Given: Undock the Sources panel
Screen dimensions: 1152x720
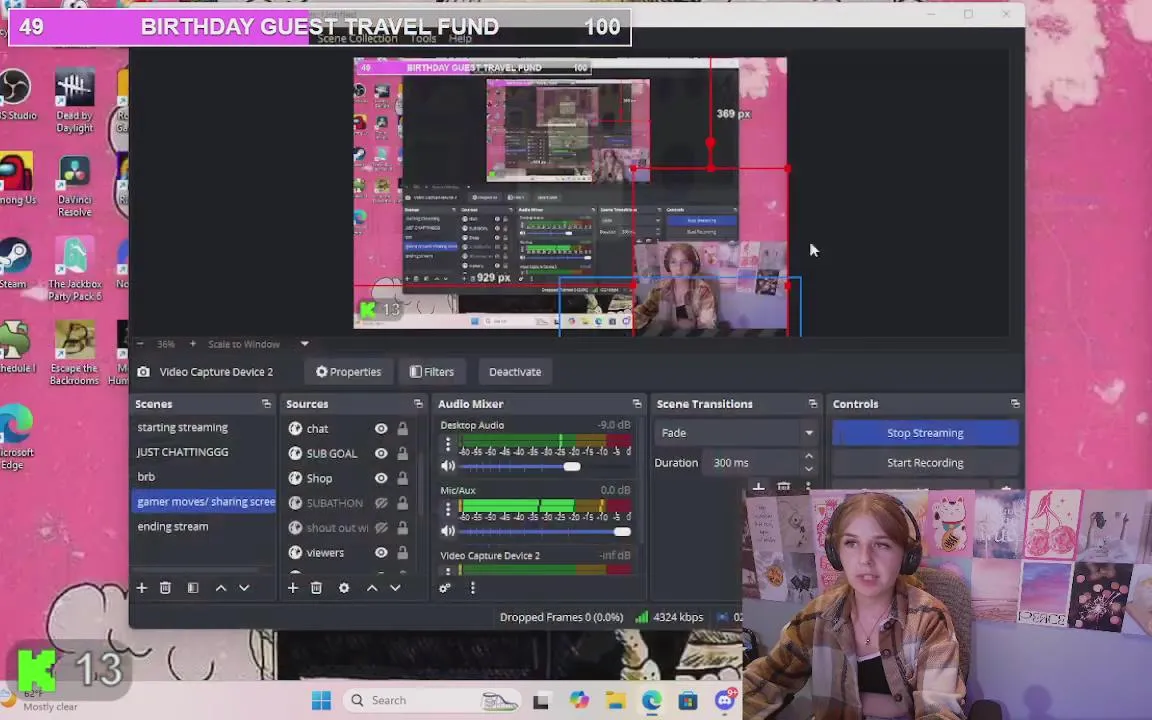Looking at the screenshot, I should tap(418, 403).
